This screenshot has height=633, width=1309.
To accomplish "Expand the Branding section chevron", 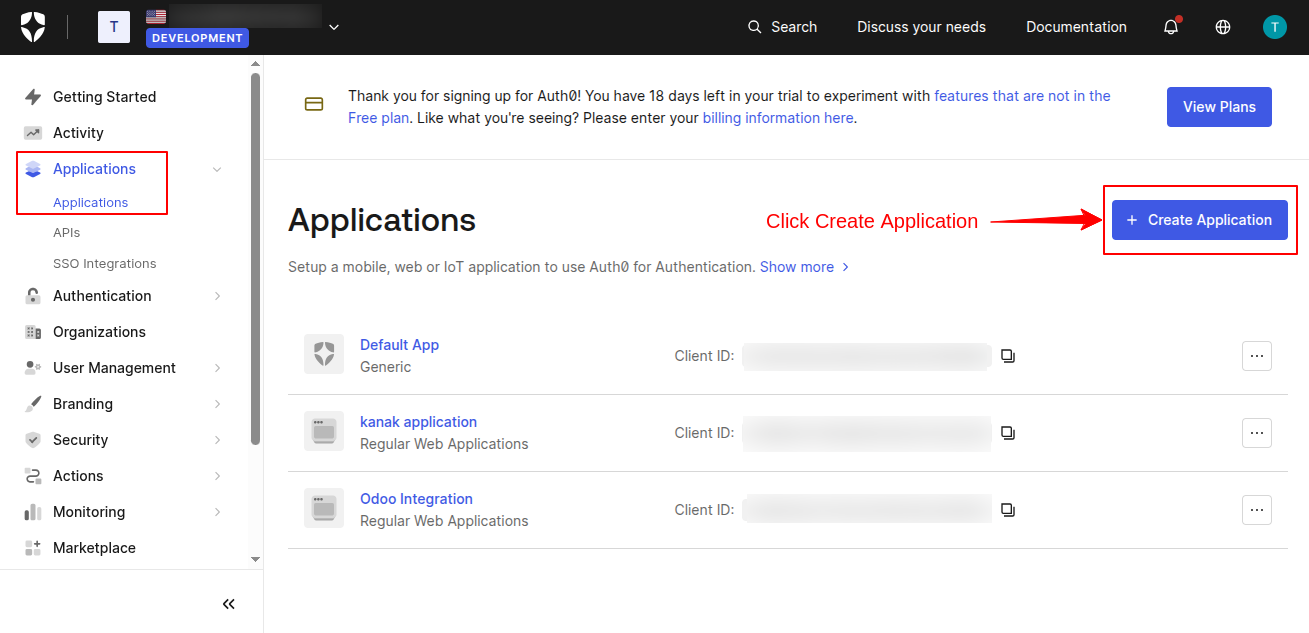I will coord(217,404).
